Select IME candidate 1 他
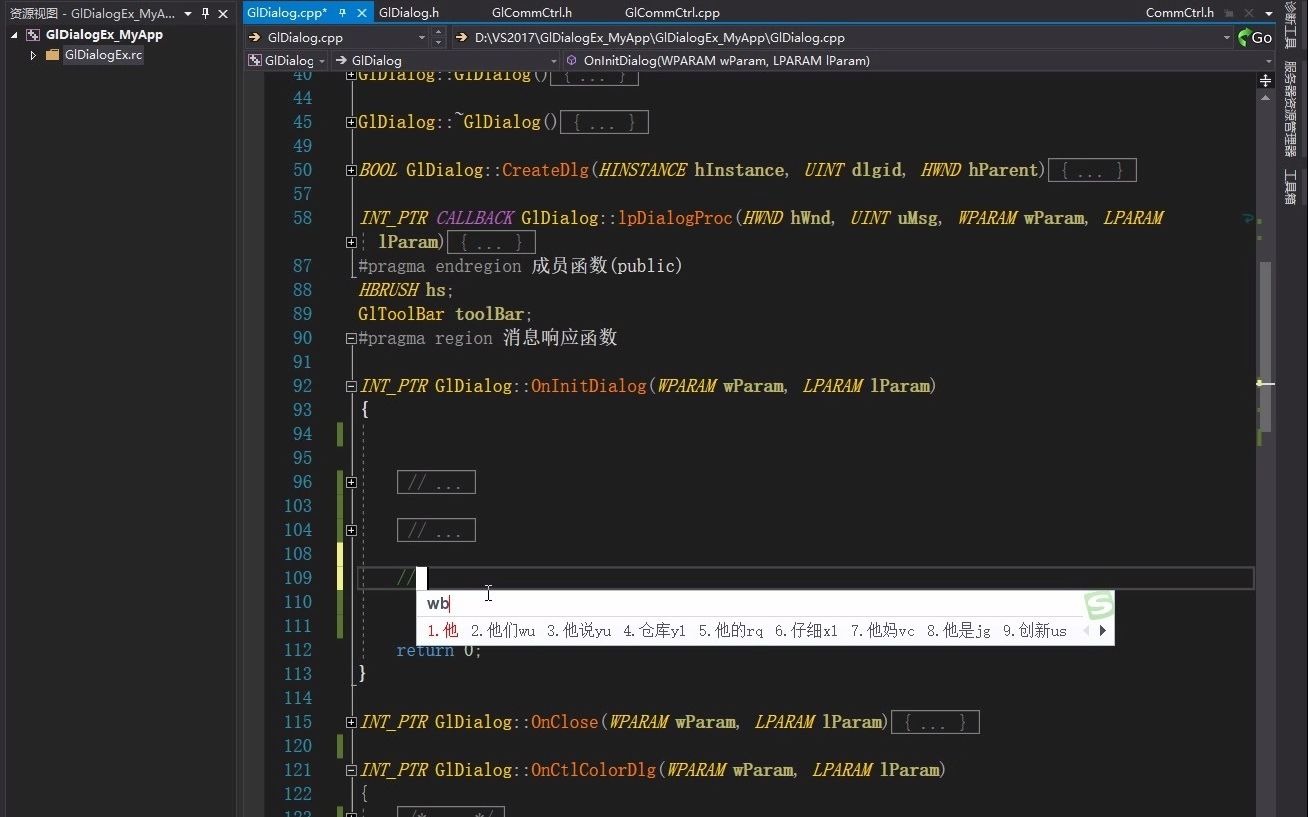 (442, 631)
